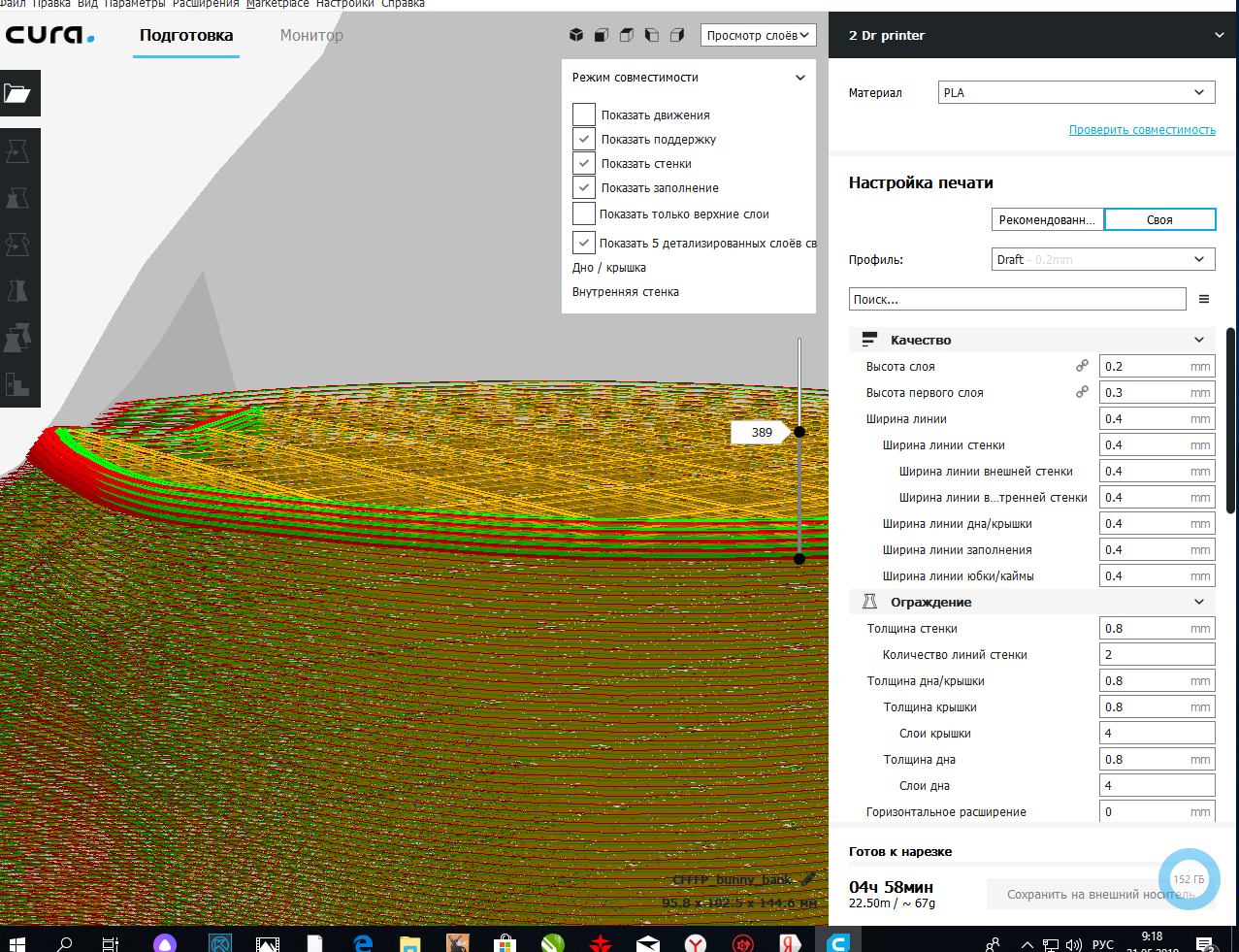Uncheck the 'Показать поддержку' checkbox
This screenshot has width=1239, height=952.
(x=584, y=139)
